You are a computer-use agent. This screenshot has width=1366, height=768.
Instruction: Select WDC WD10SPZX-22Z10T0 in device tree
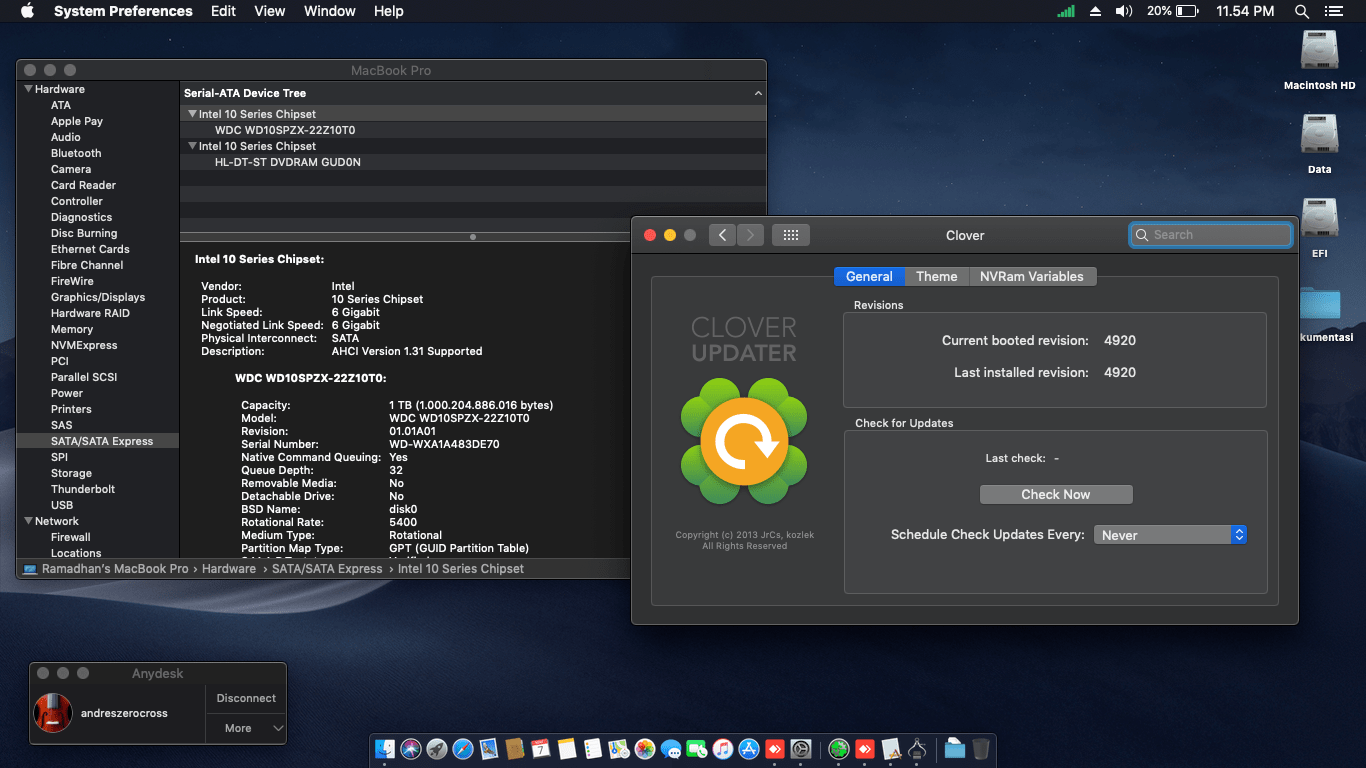(x=285, y=130)
